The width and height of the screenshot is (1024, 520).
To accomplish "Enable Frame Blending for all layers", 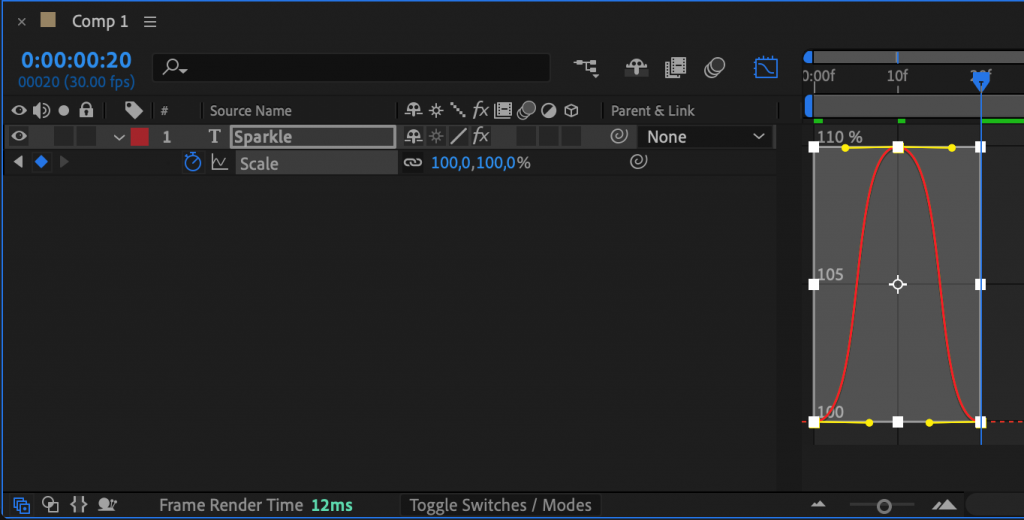I will 677,68.
